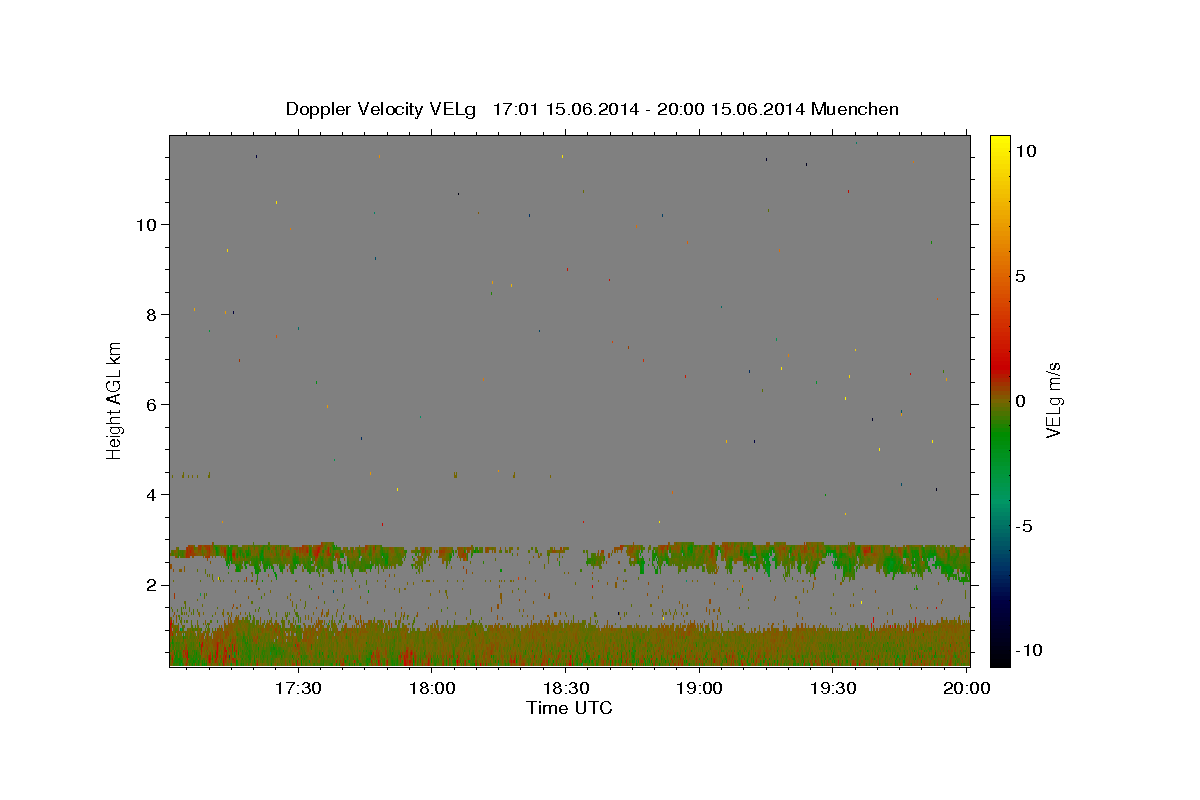The image size is (1200, 800).
Task: Click the height axis label 6
Action: pos(152,404)
